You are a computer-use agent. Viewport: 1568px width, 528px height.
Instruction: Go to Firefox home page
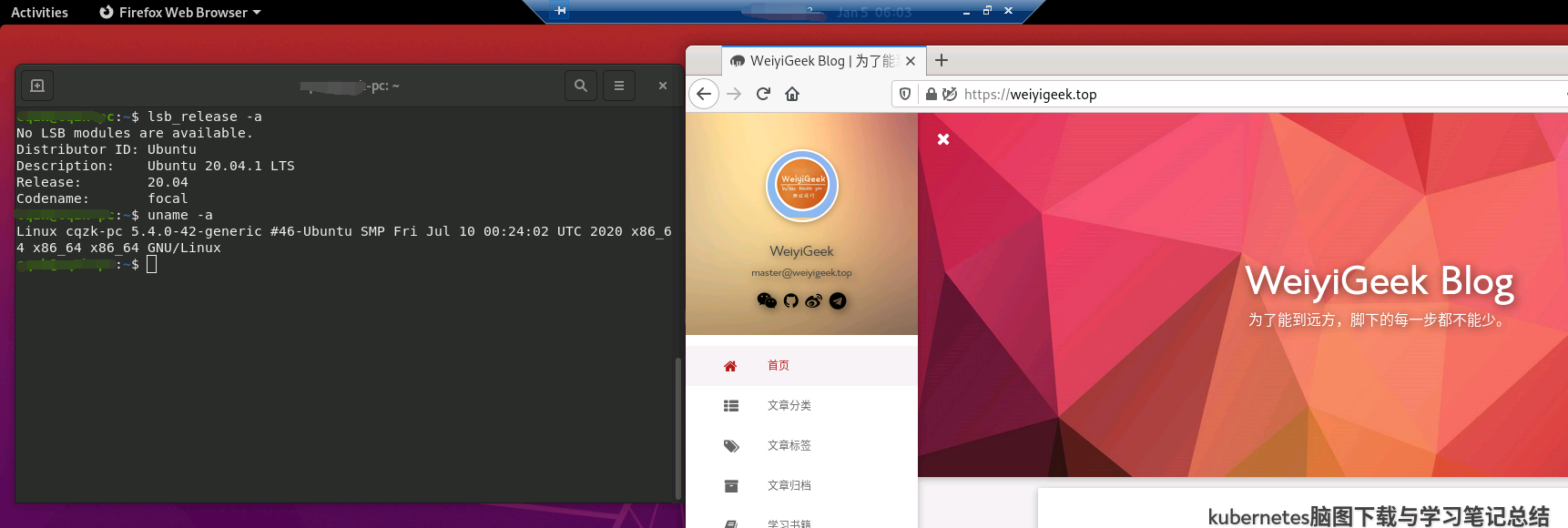(792, 94)
